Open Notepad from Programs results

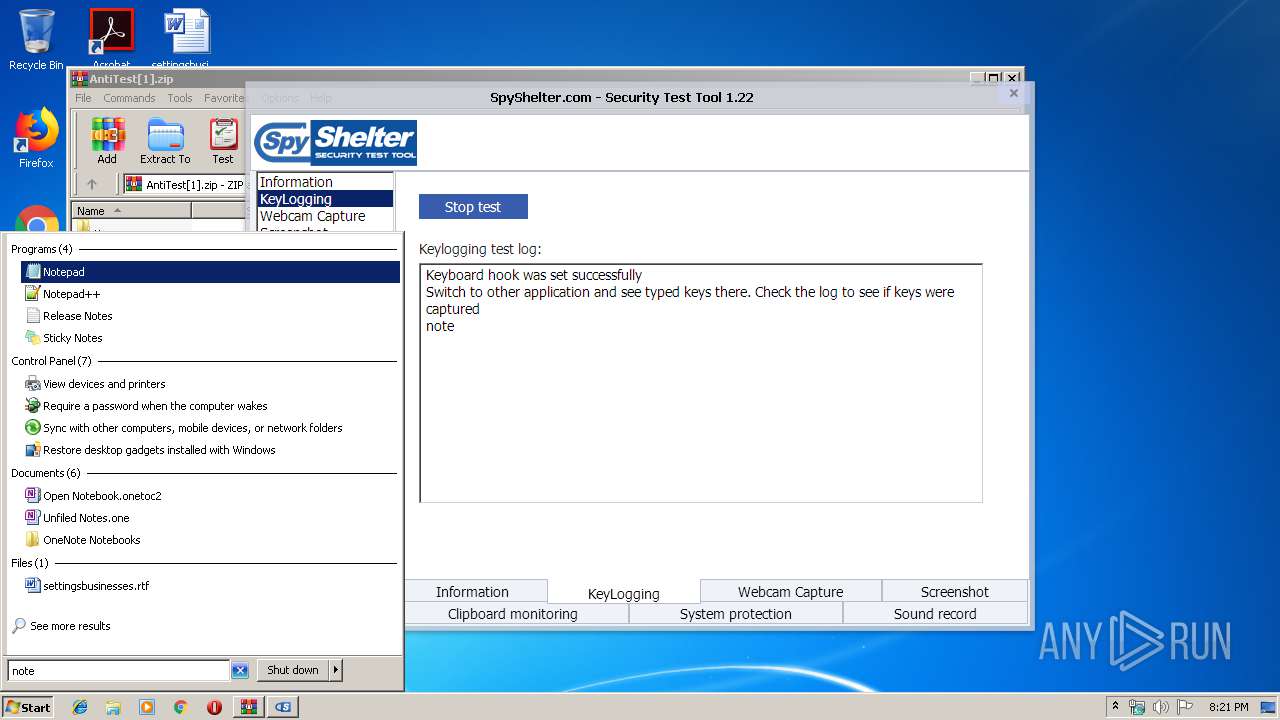(x=210, y=272)
